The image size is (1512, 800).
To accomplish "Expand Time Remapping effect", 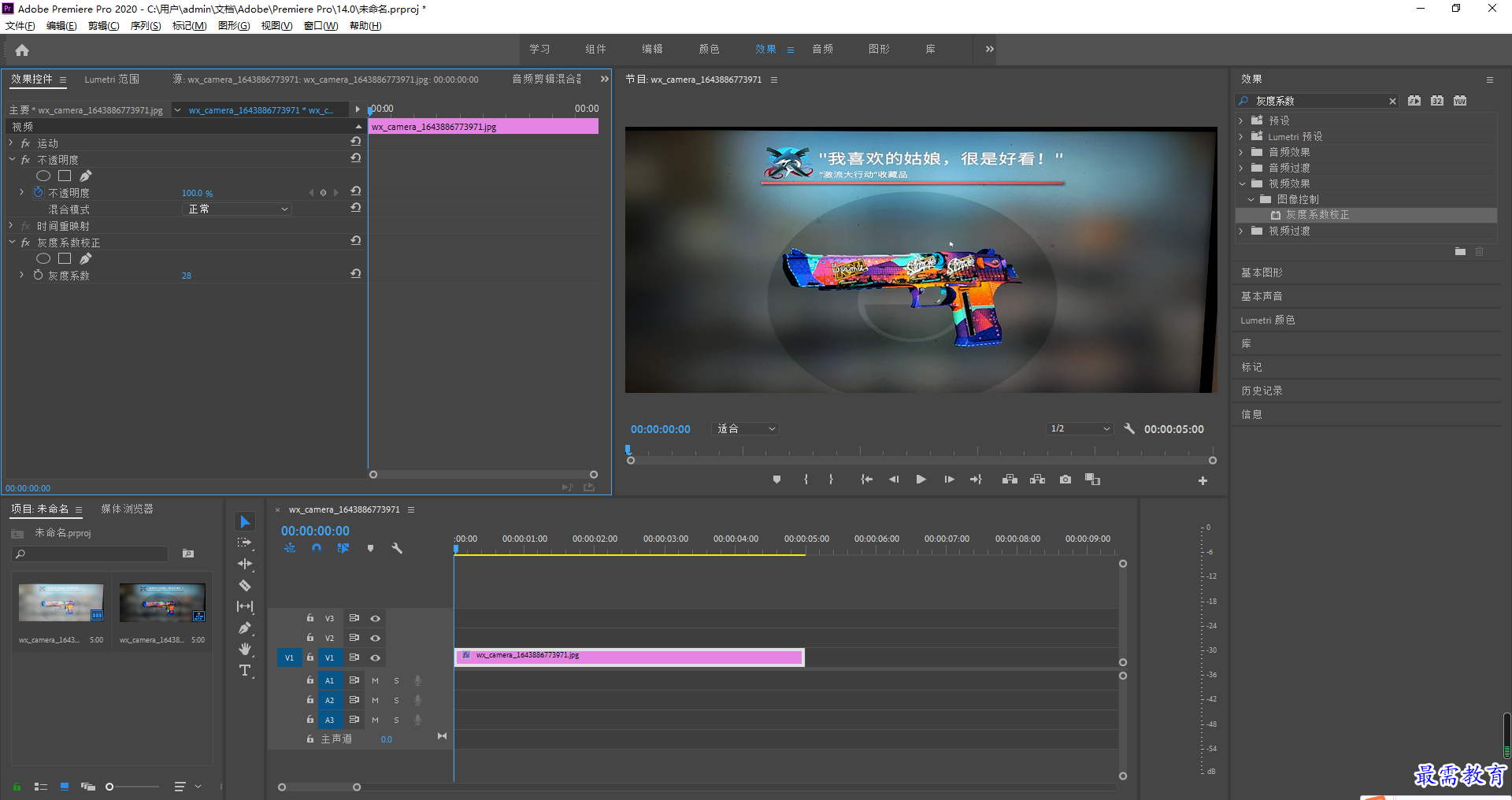I will pyautogui.click(x=11, y=225).
